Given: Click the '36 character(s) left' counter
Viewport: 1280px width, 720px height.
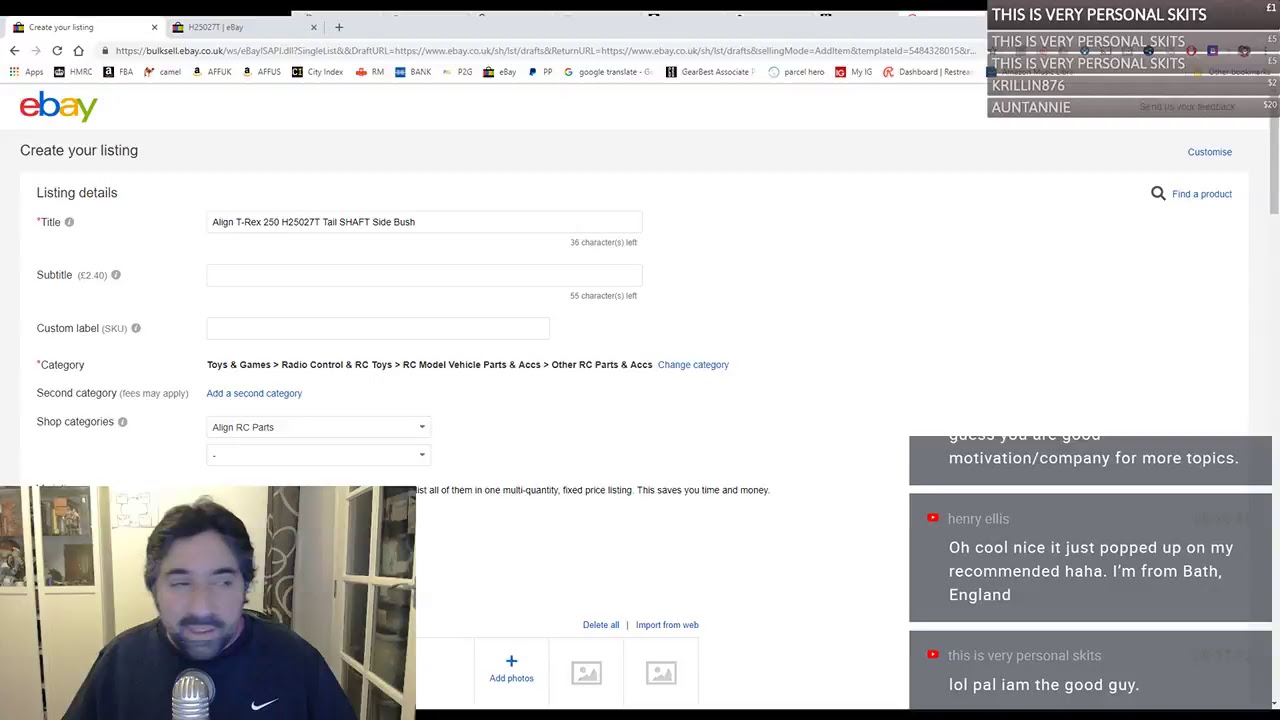Looking at the screenshot, I should tap(603, 242).
